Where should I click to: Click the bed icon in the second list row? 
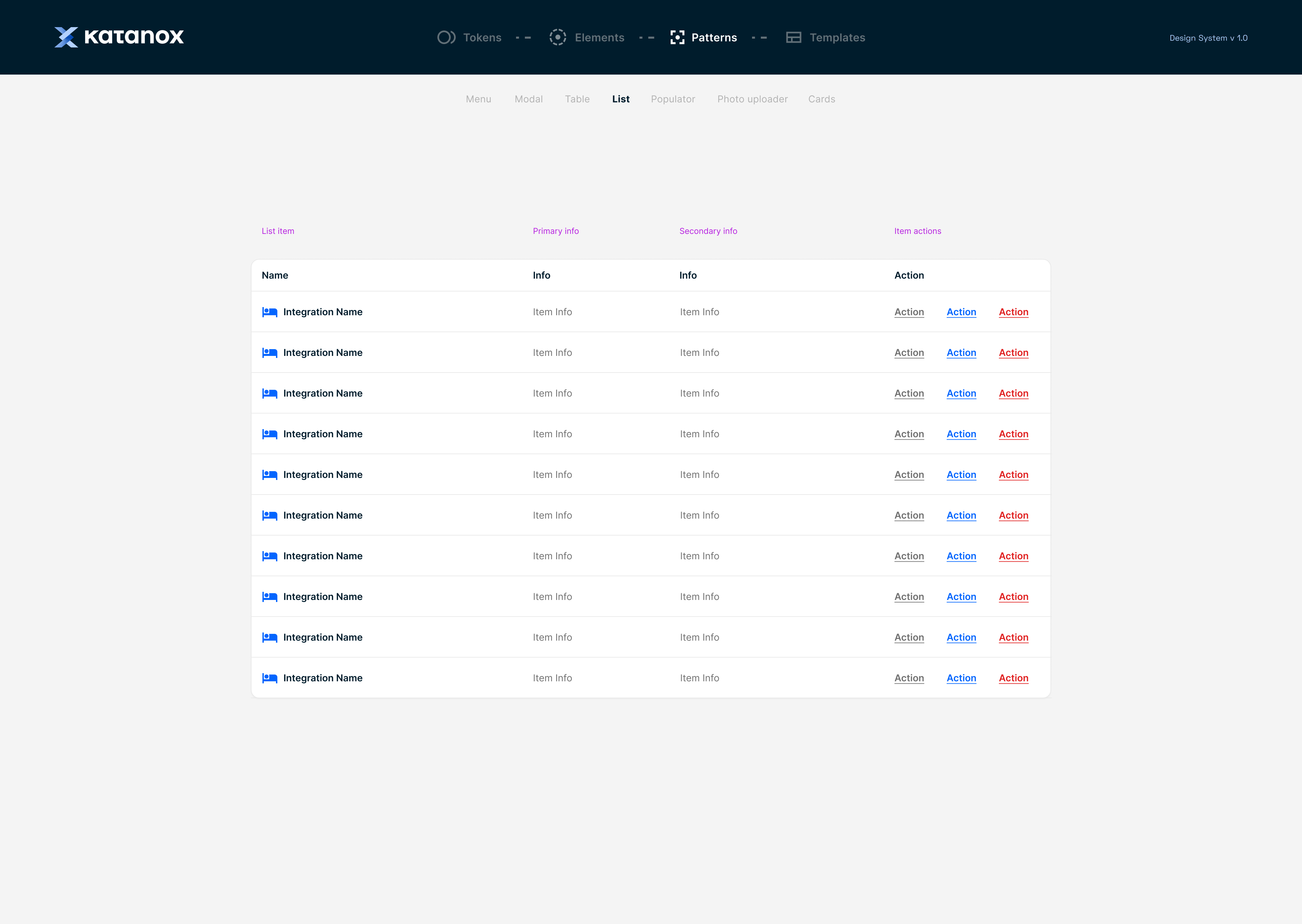pyautogui.click(x=270, y=353)
